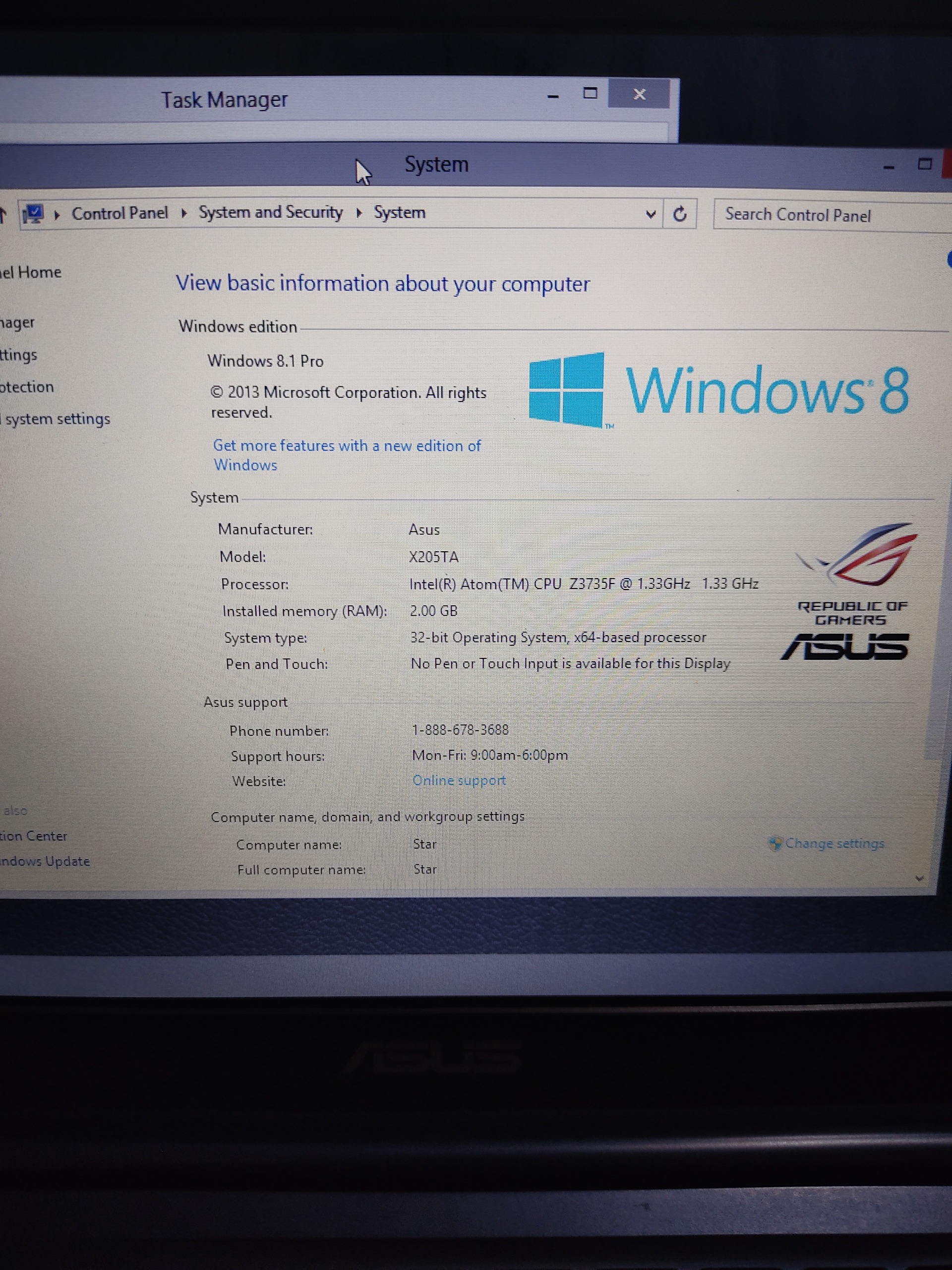The image size is (952, 1270).
Task: Minimize the Task Manager window
Action: click(x=553, y=95)
